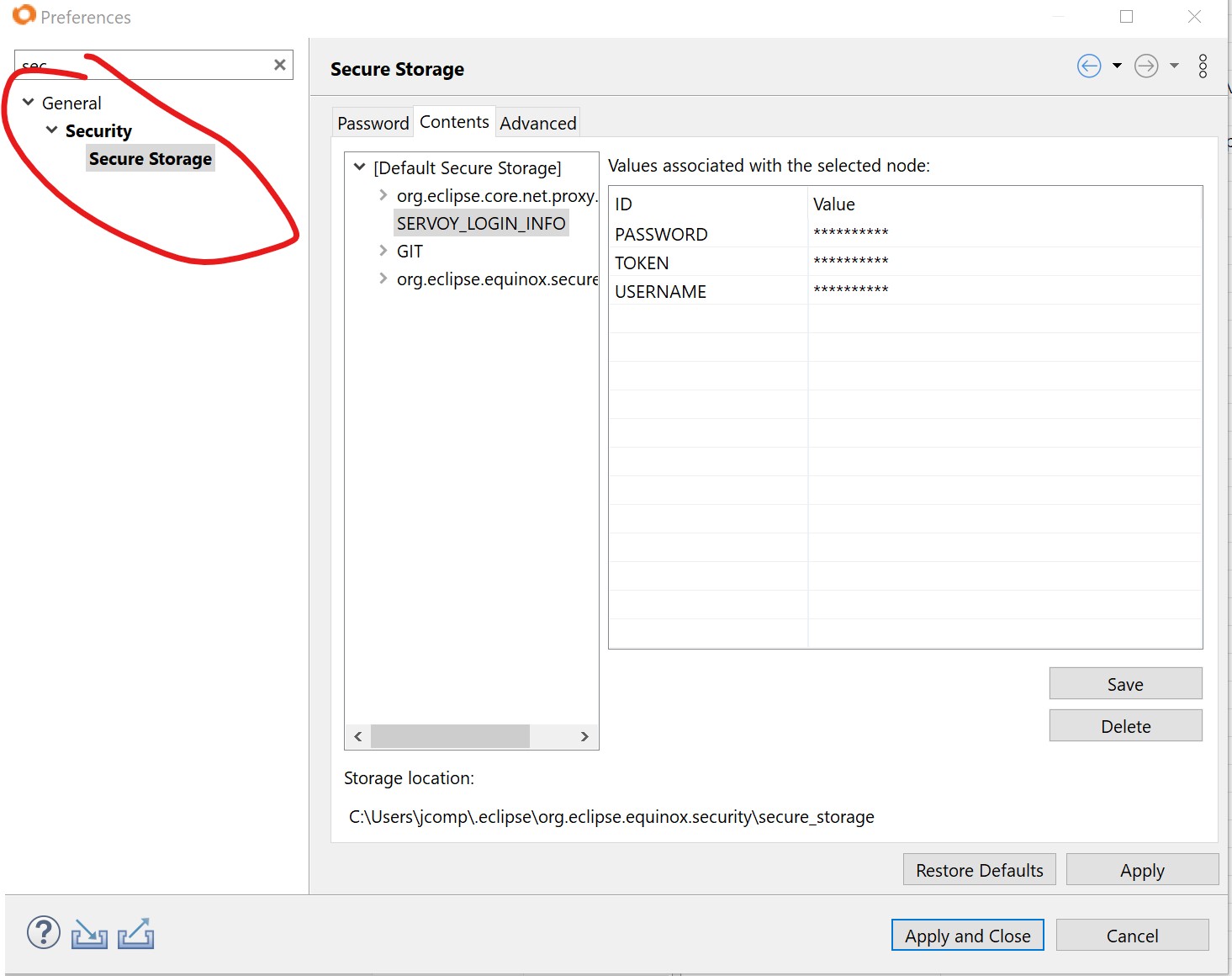Image resolution: width=1232 pixels, height=976 pixels.
Task: Select the Default Secure Storage root node
Action: (468, 168)
